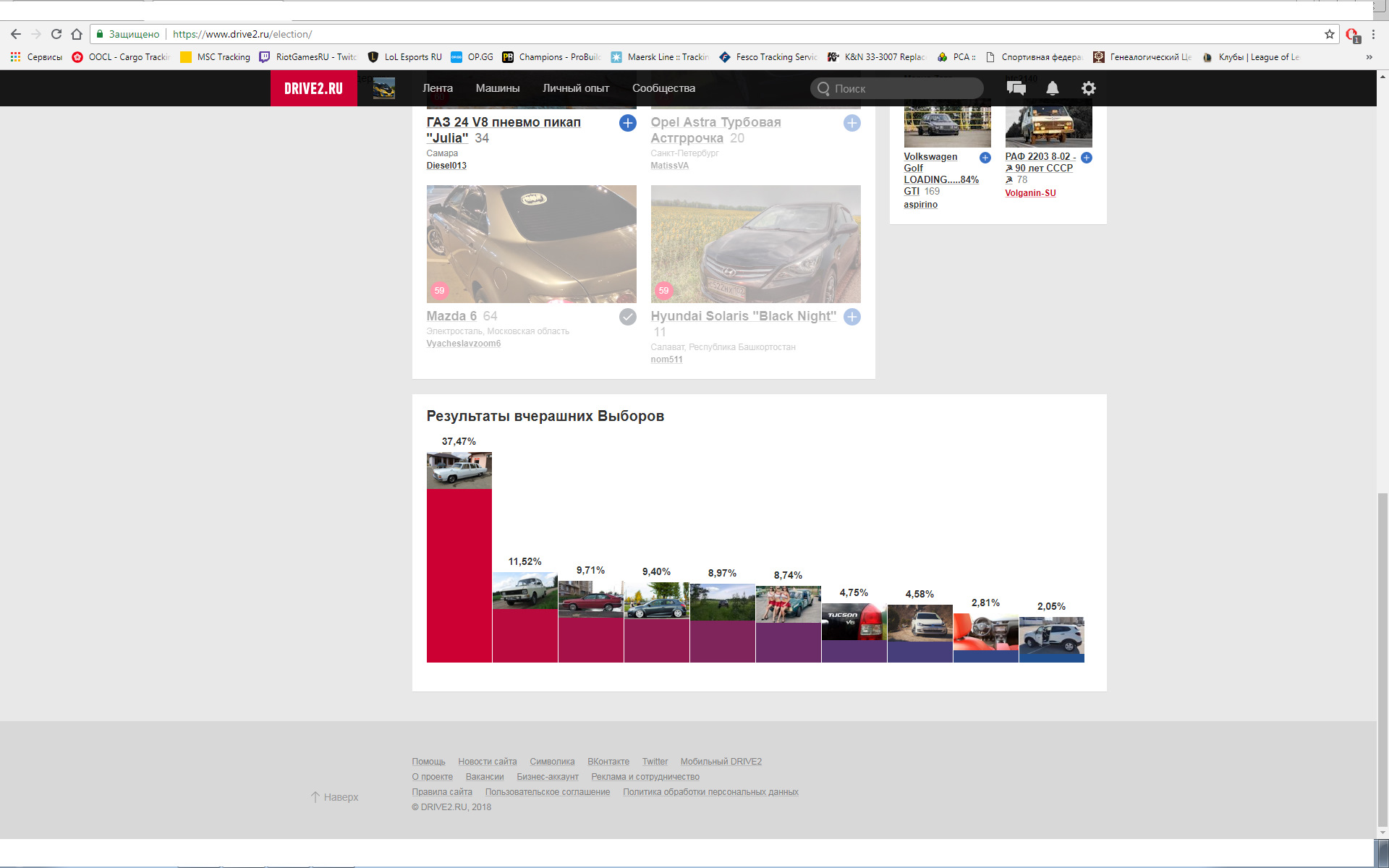1389x868 pixels.
Task: Vote plus for Hyundai Solaris Black Night
Action: point(851,317)
